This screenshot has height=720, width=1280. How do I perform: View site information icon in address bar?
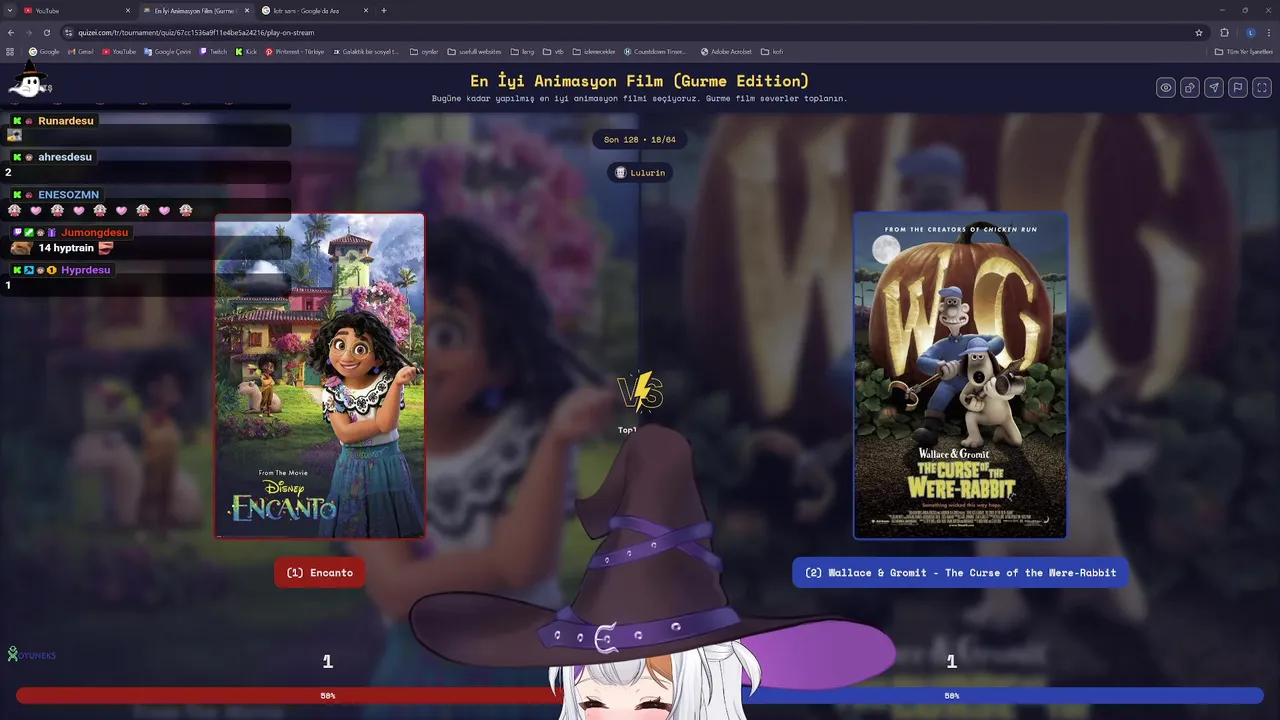[x=68, y=32]
